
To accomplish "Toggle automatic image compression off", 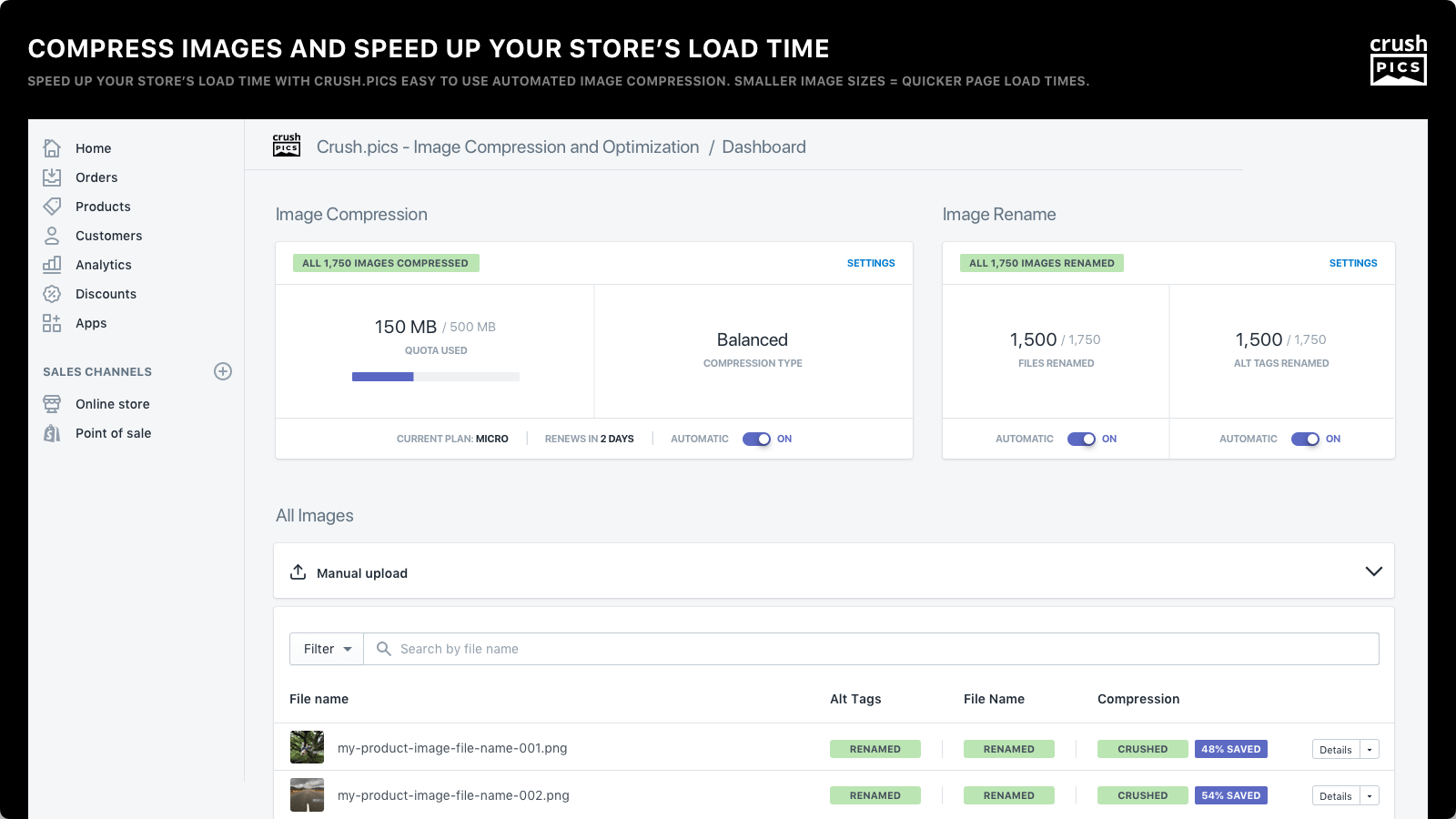I will click(x=756, y=439).
